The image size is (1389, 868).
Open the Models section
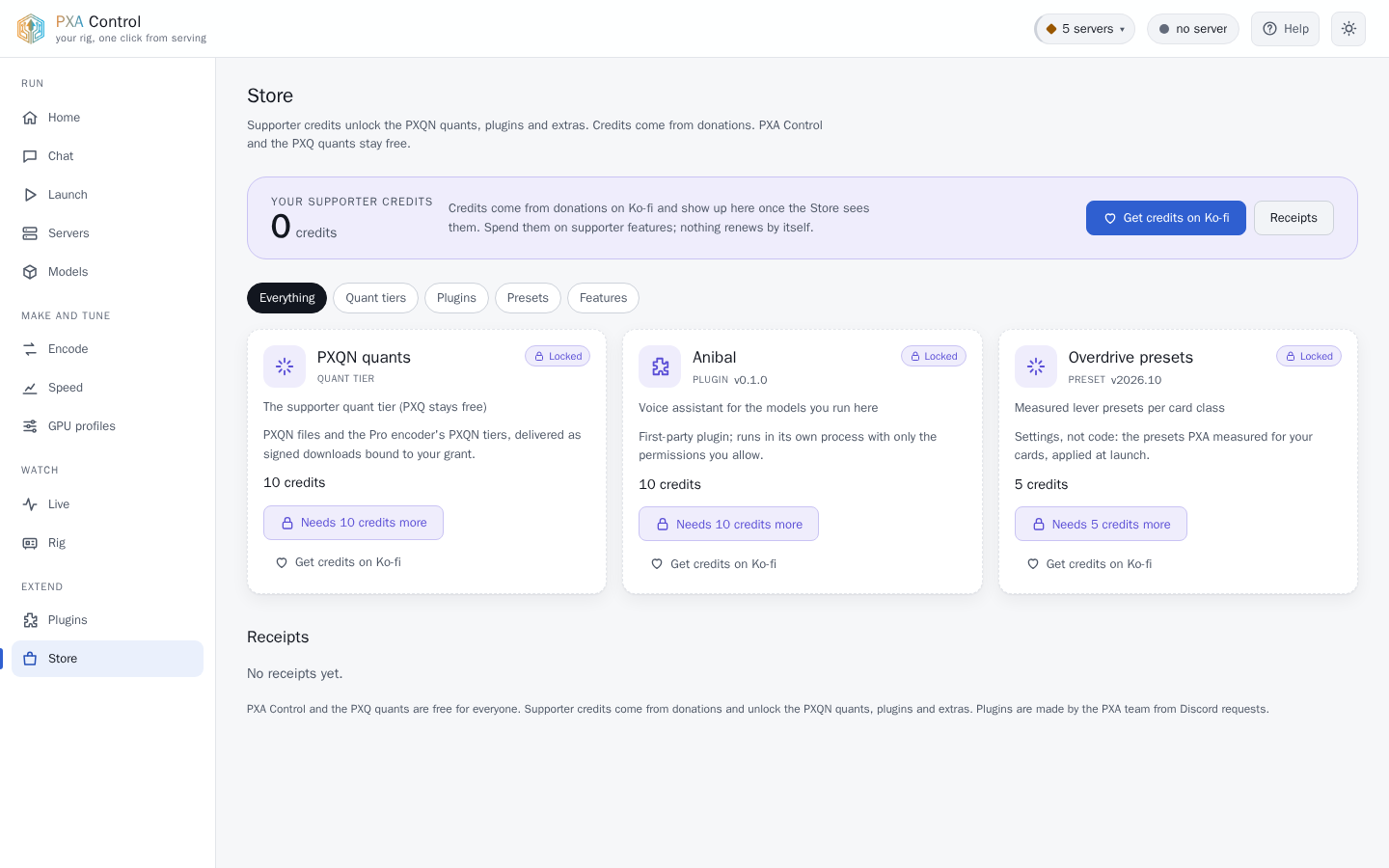(107, 272)
